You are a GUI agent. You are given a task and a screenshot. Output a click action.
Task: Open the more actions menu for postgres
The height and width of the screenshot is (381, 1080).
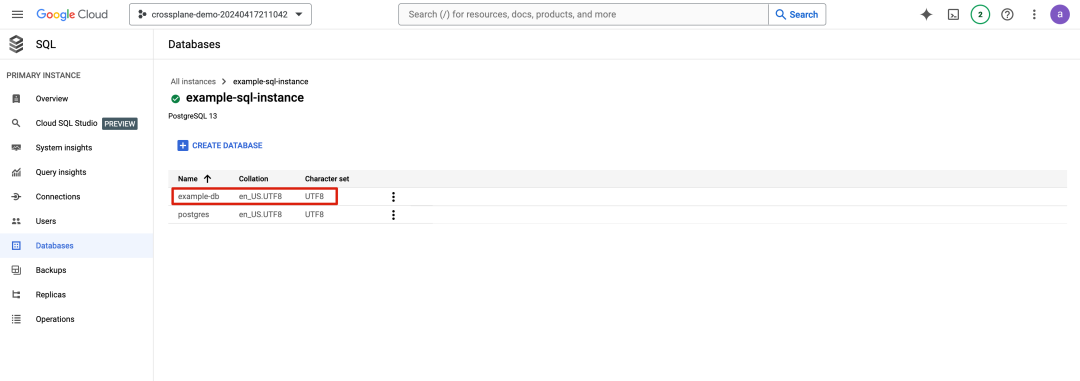tap(393, 215)
